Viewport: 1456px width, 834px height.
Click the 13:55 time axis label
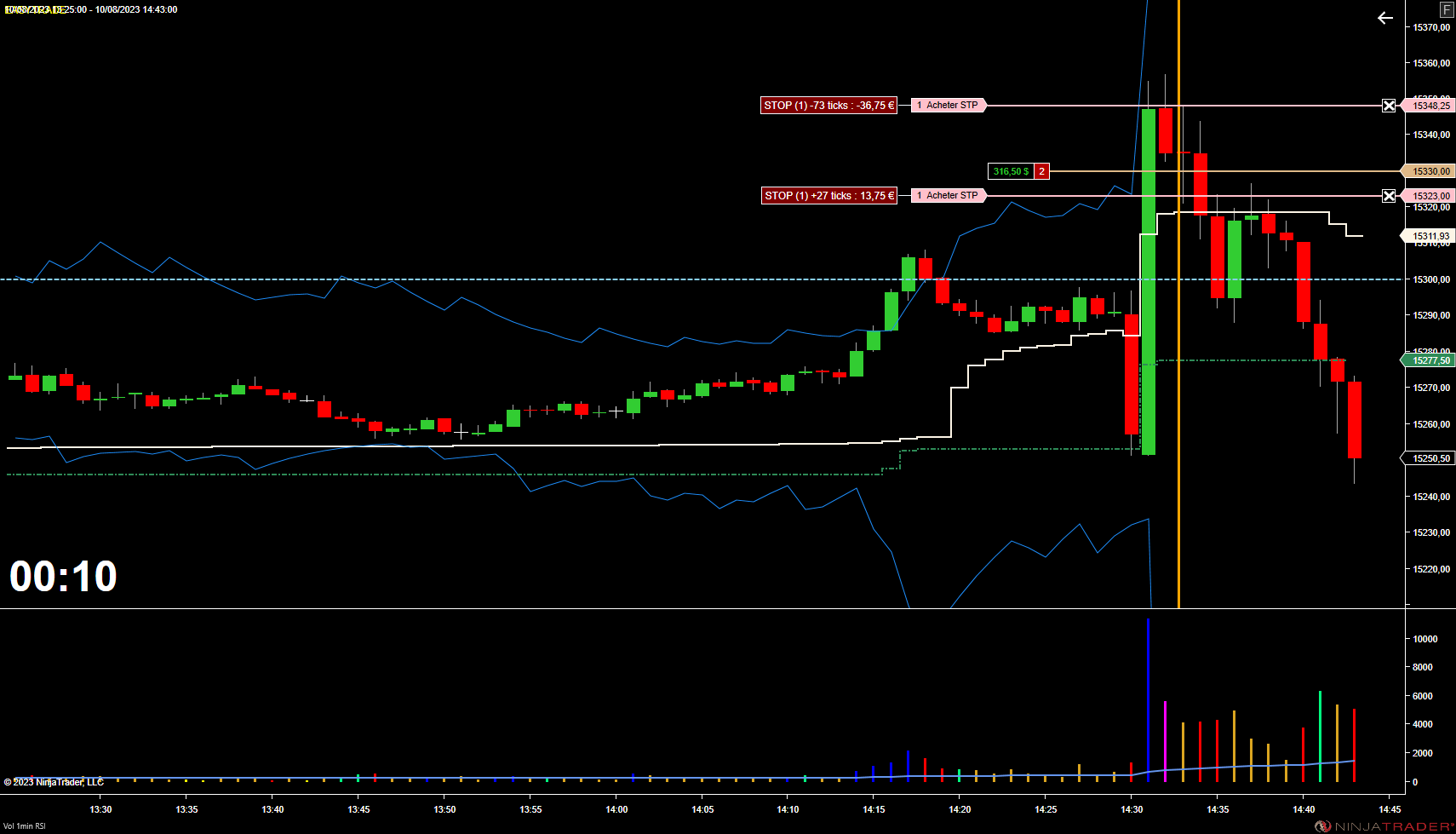tap(530, 809)
